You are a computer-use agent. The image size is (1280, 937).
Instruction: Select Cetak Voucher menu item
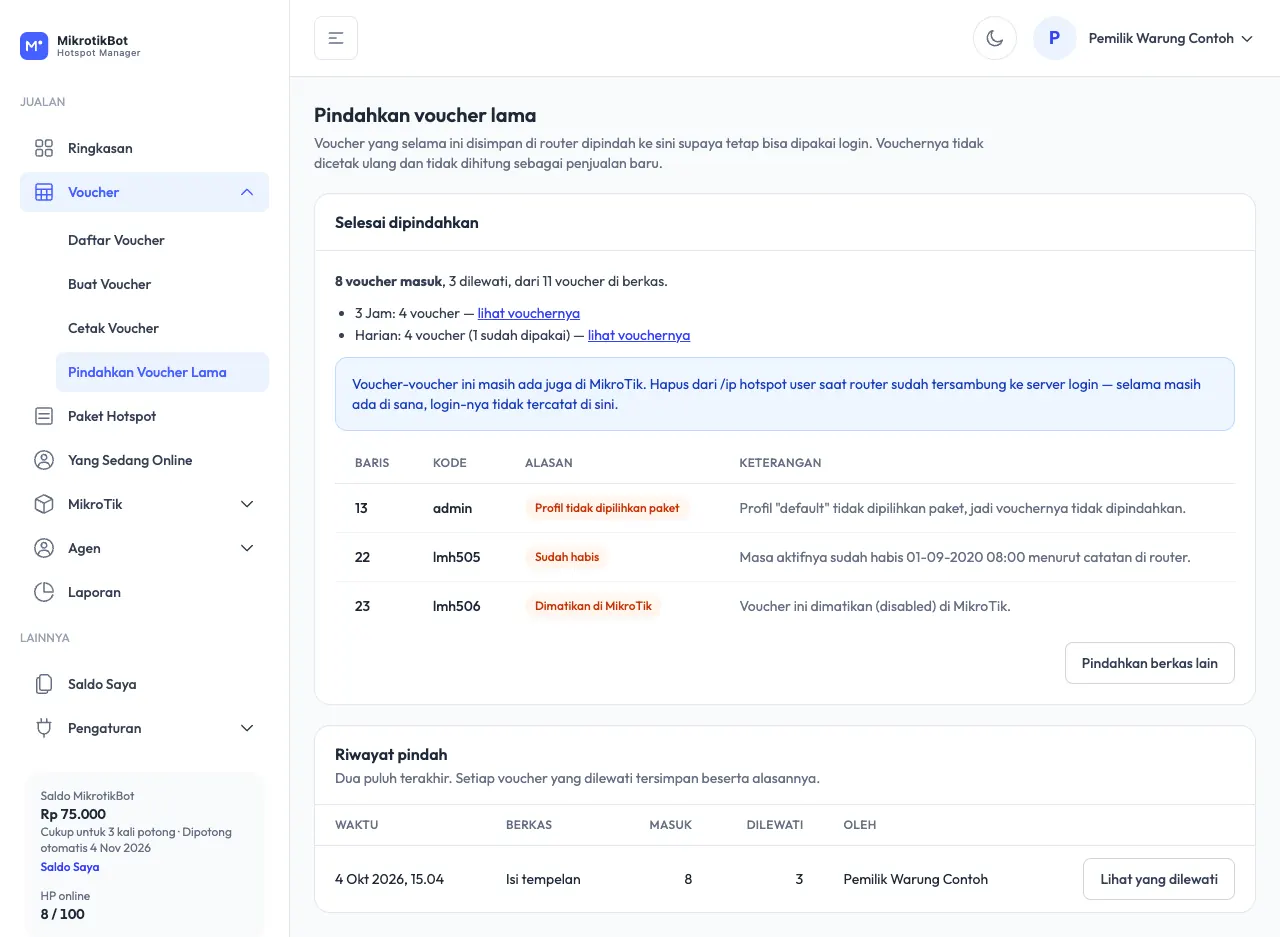pos(162,328)
